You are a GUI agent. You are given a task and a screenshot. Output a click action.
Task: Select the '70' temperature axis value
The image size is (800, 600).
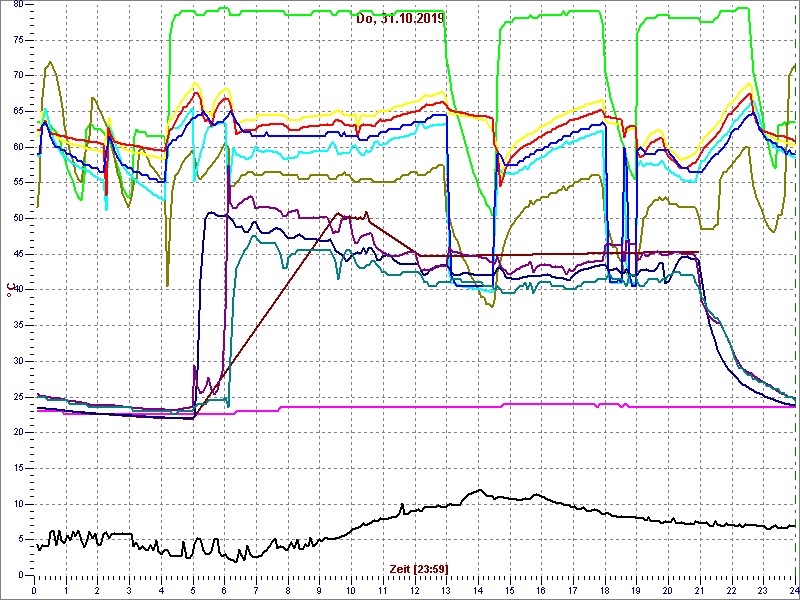click(x=19, y=76)
